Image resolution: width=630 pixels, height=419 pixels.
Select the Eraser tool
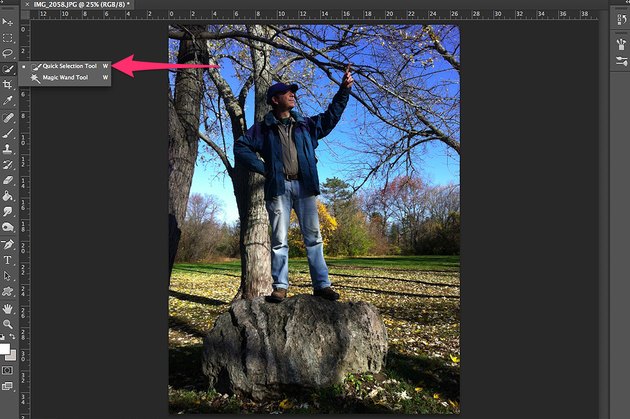[7, 180]
